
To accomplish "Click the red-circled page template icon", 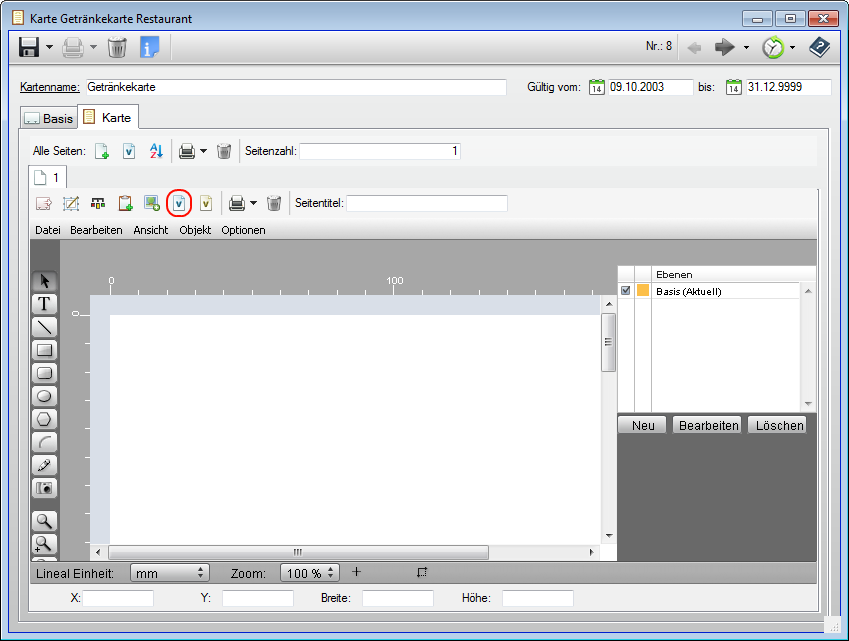I will pos(179,203).
